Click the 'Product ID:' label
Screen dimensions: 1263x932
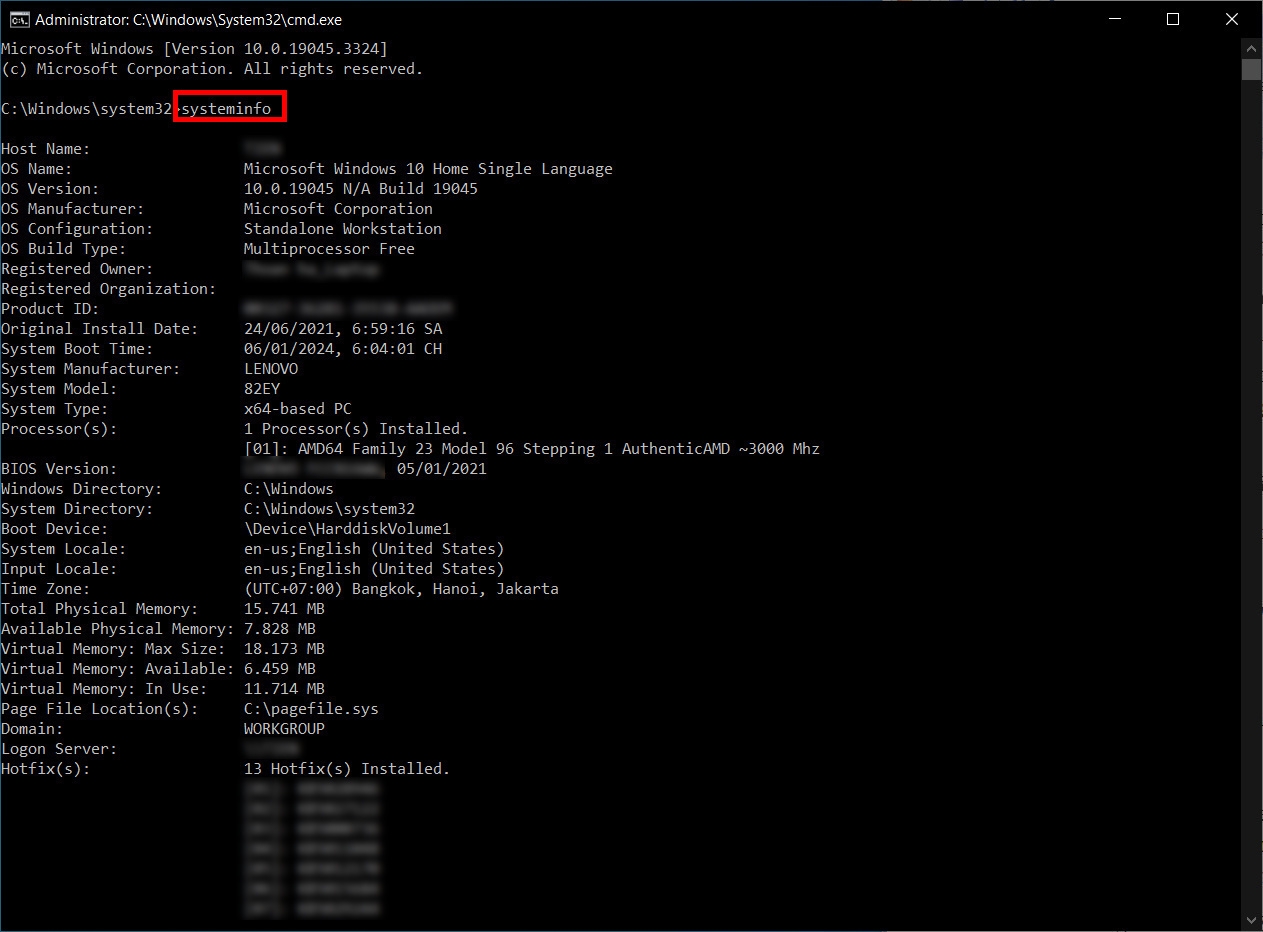50,309
